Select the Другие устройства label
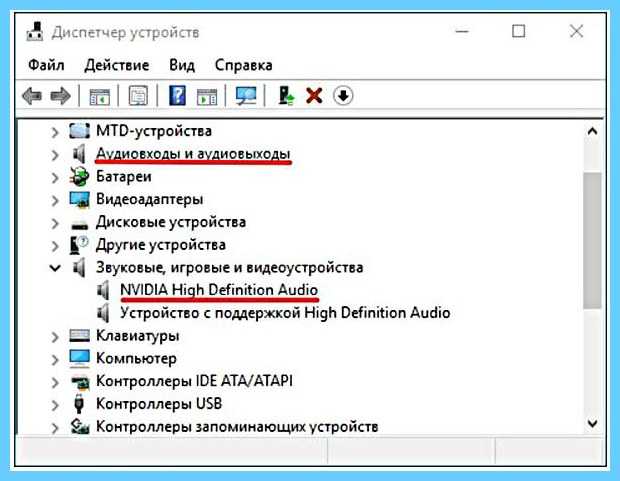620x481 pixels. click(x=161, y=245)
